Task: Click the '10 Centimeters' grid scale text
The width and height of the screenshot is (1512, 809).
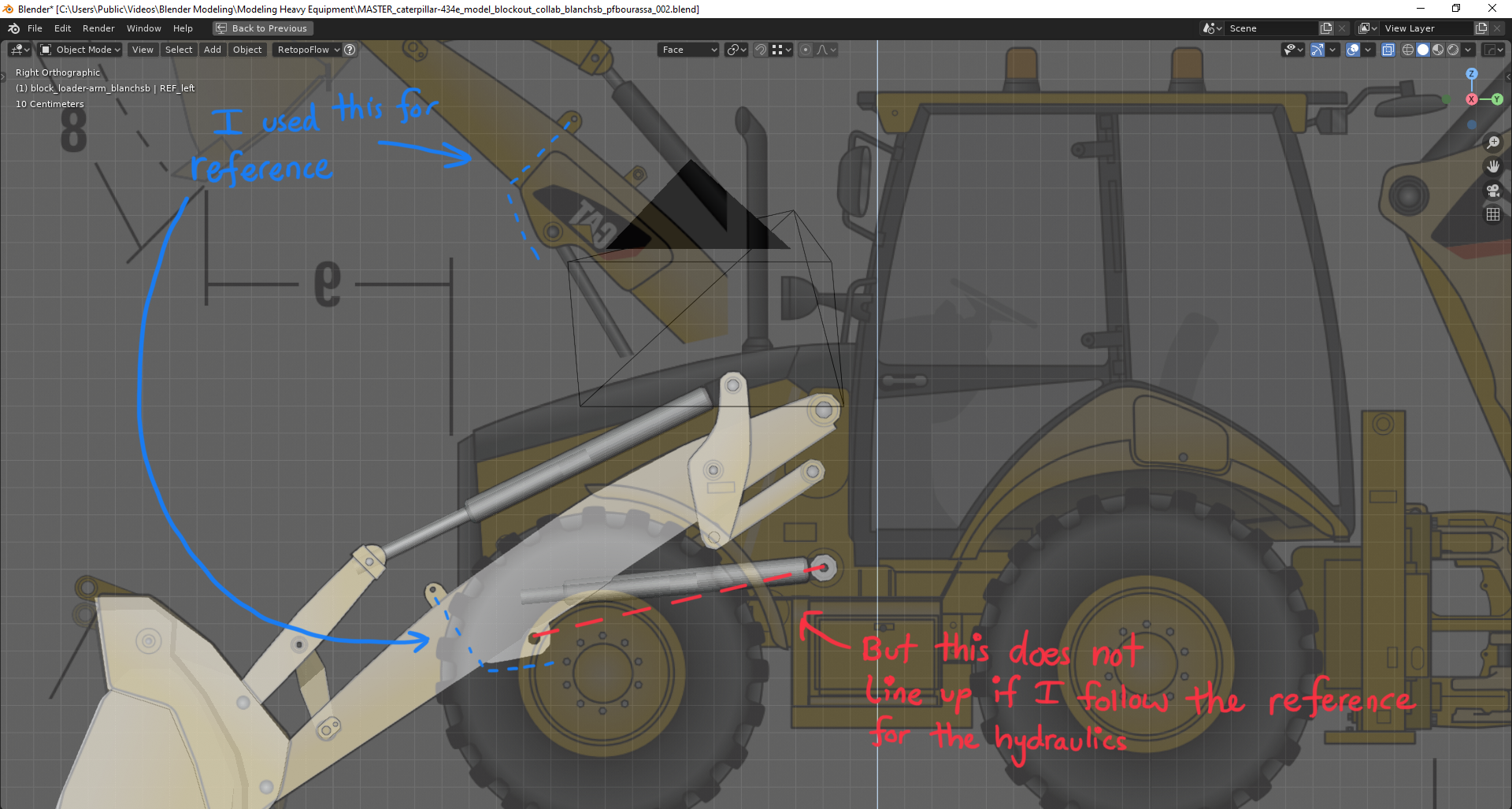Action: 50,104
